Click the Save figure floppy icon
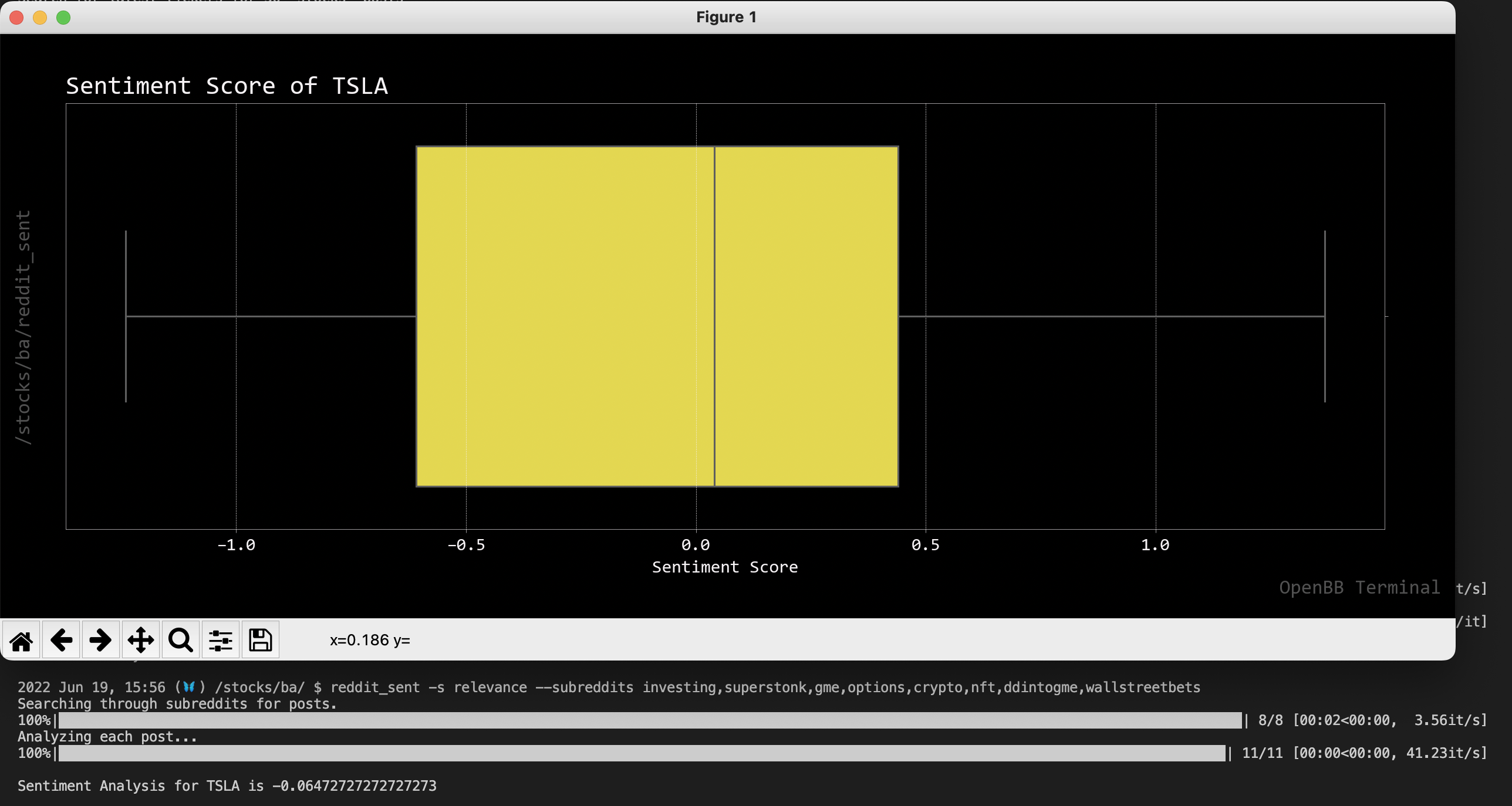Screen dimensions: 1512x806 click(x=261, y=640)
